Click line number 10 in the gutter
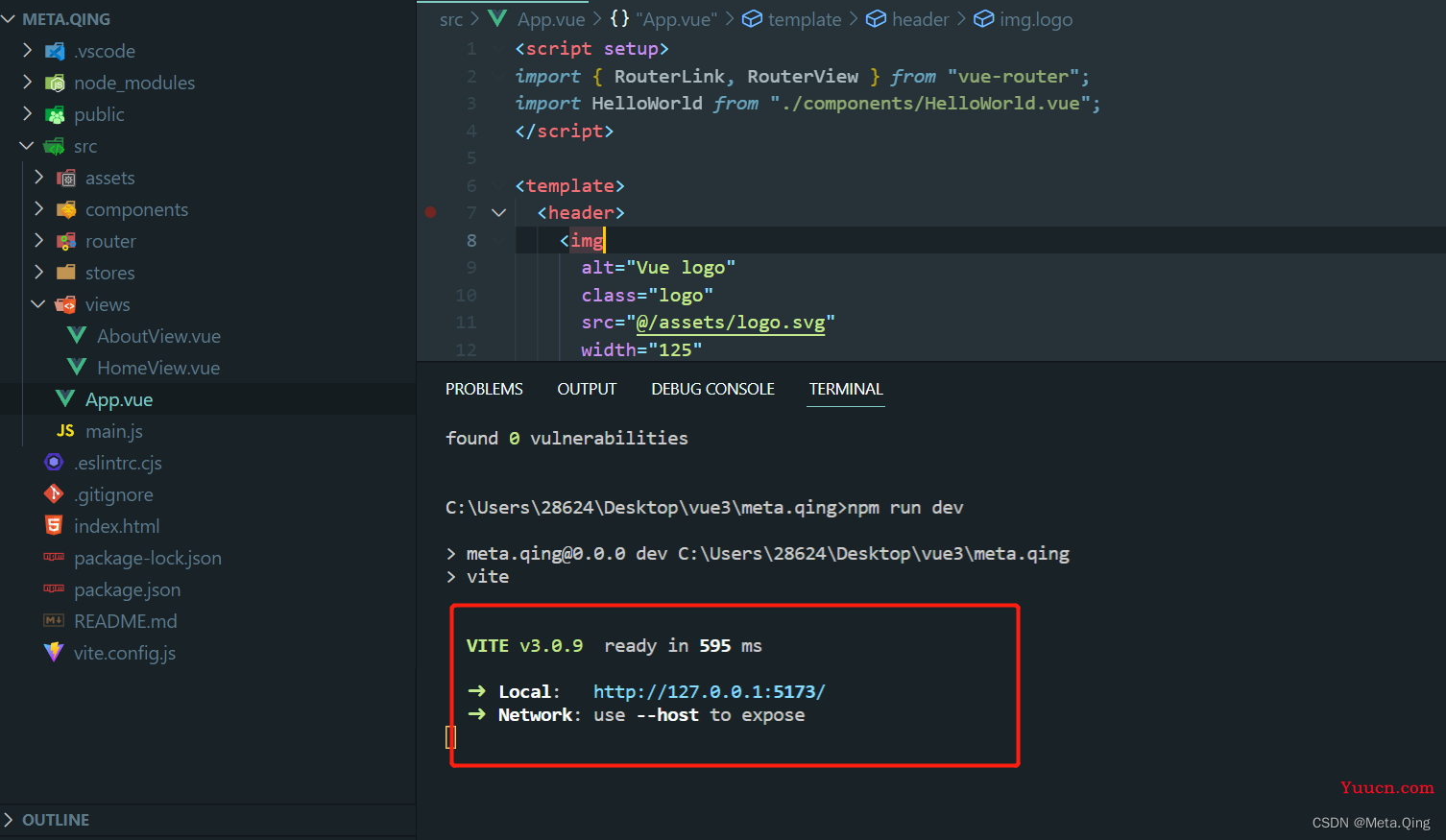This screenshot has height=840, width=1446. coord(466,295)
